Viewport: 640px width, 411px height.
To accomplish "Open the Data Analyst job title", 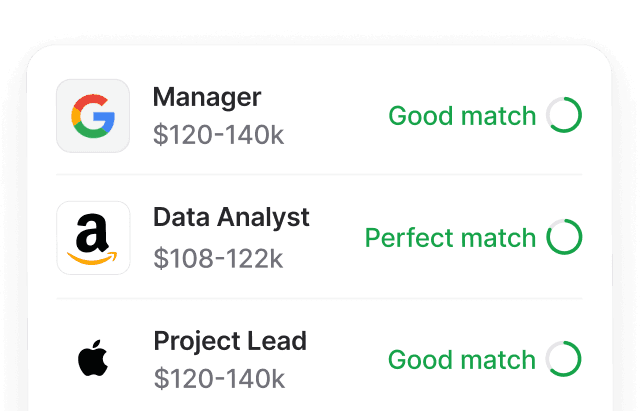I will click(231, 217).
